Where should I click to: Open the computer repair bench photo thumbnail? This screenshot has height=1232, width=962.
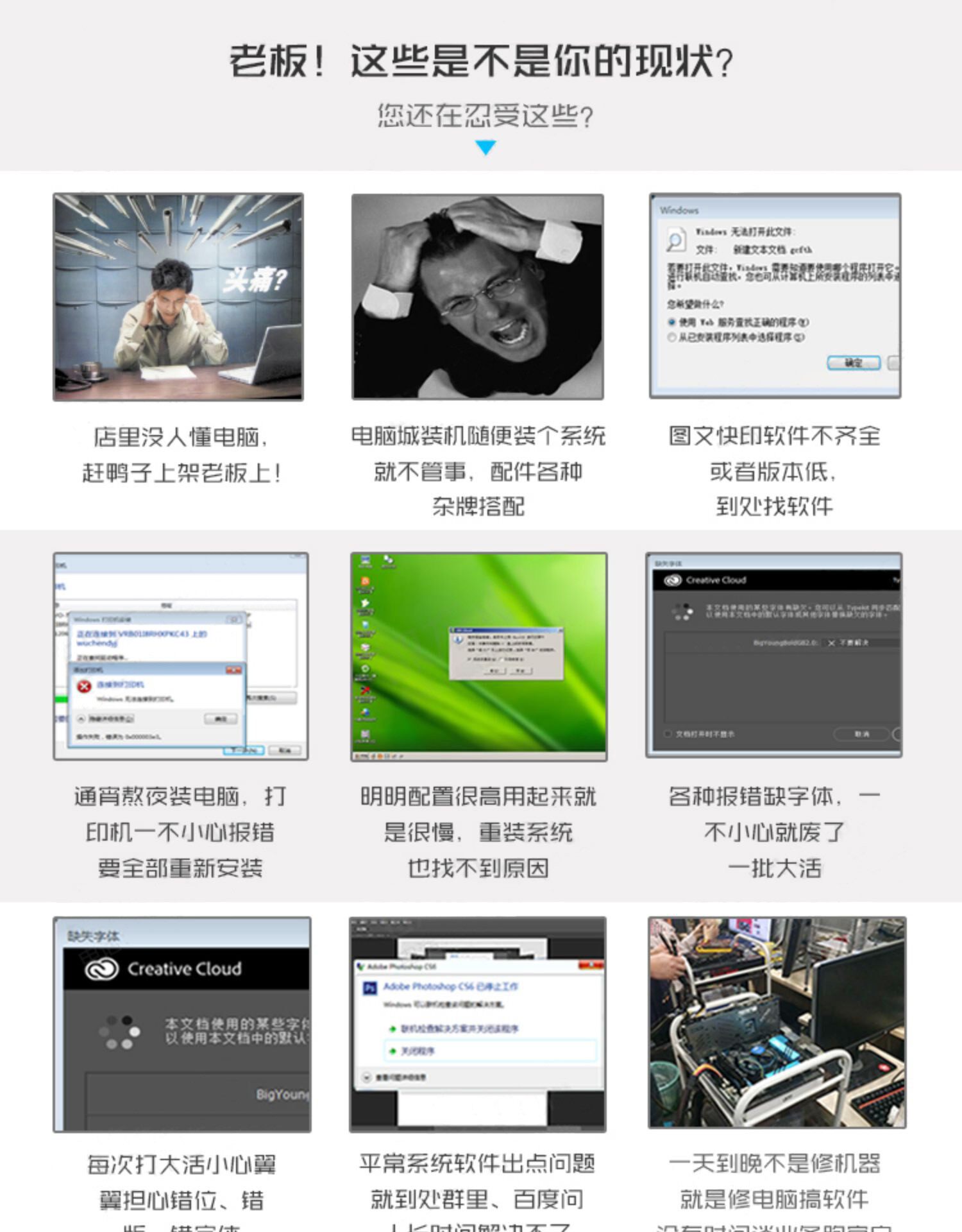[x=777, y=1023]
